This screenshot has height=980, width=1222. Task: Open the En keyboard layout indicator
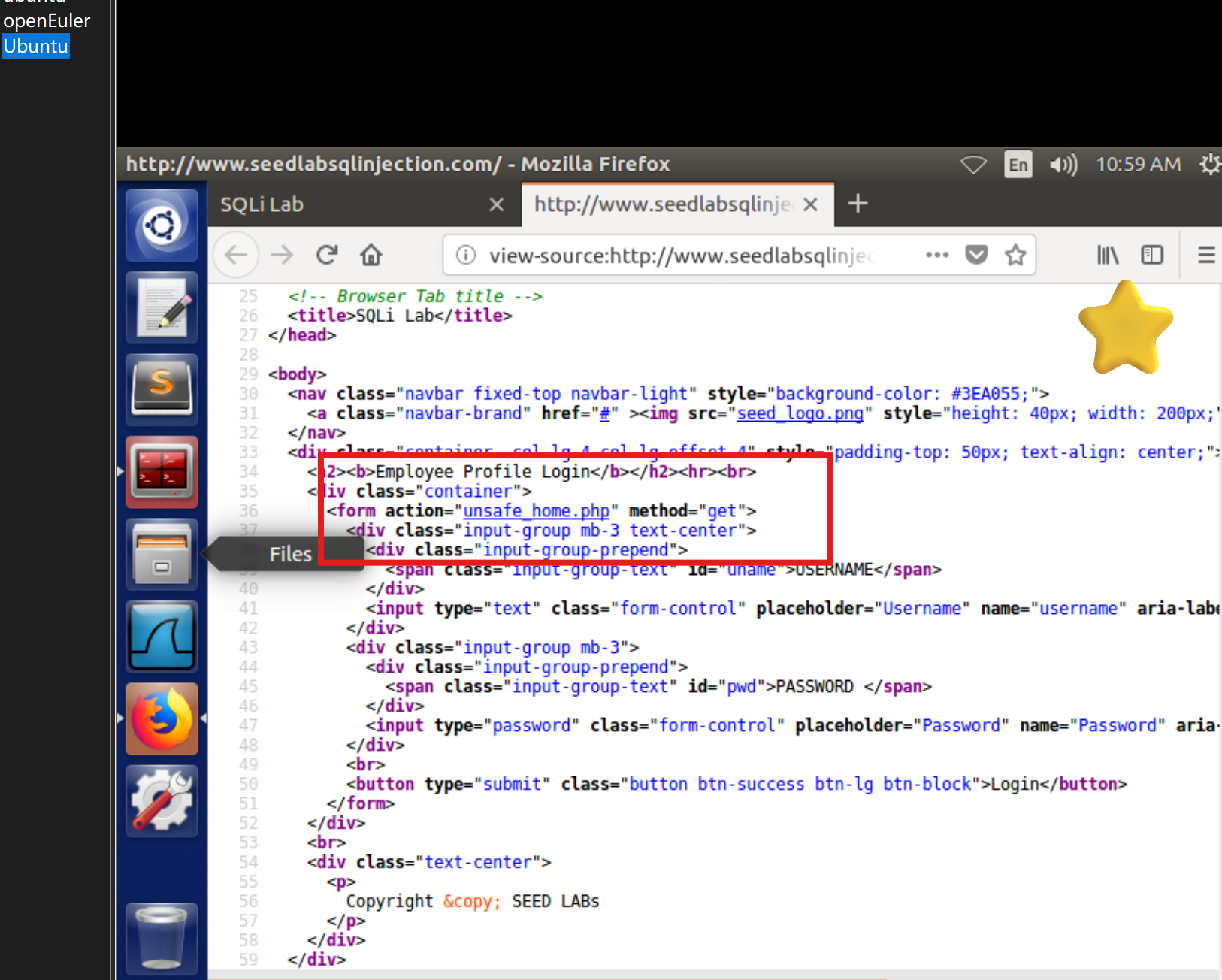click(x=1018, y=164)
